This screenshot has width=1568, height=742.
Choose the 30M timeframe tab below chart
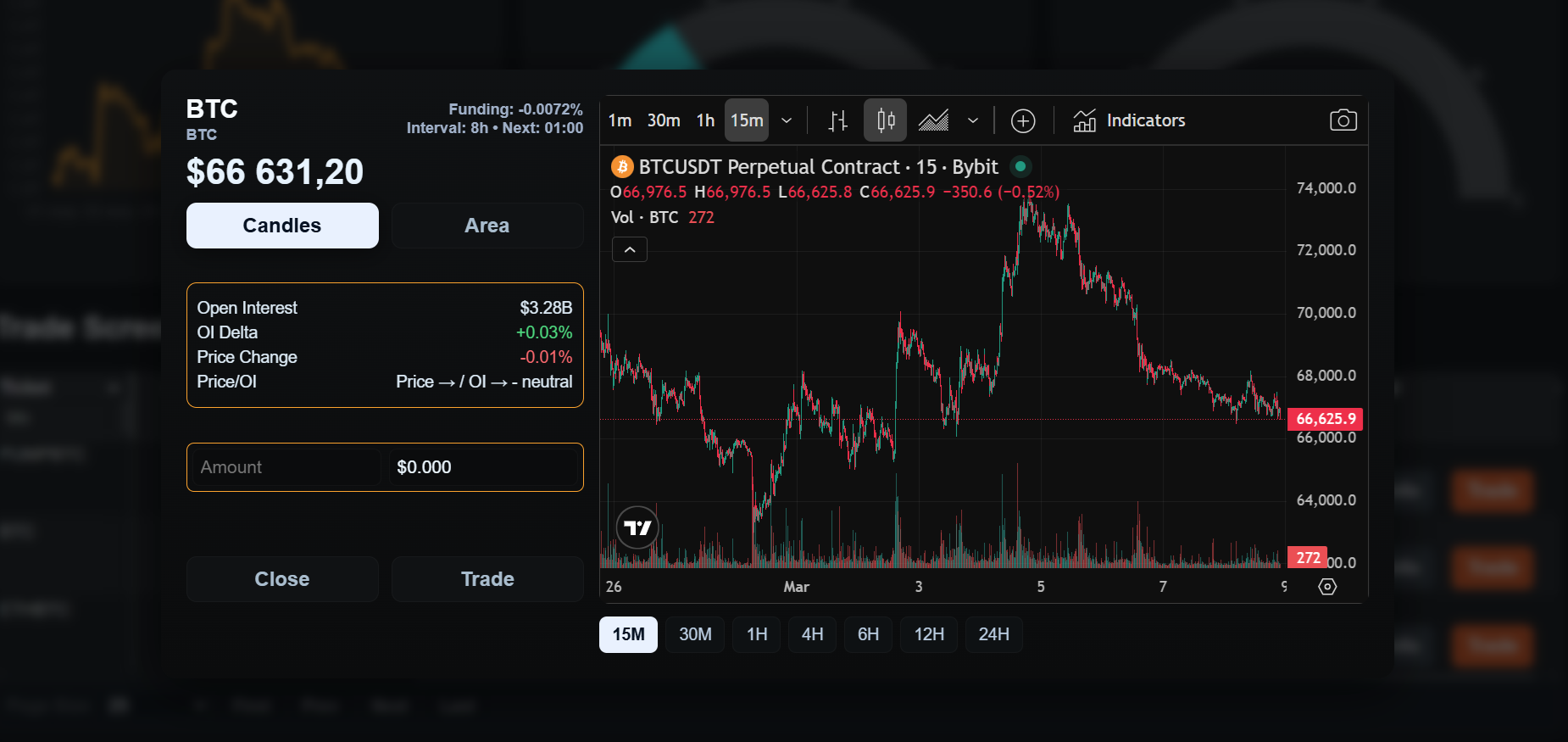tap(695, 634)
